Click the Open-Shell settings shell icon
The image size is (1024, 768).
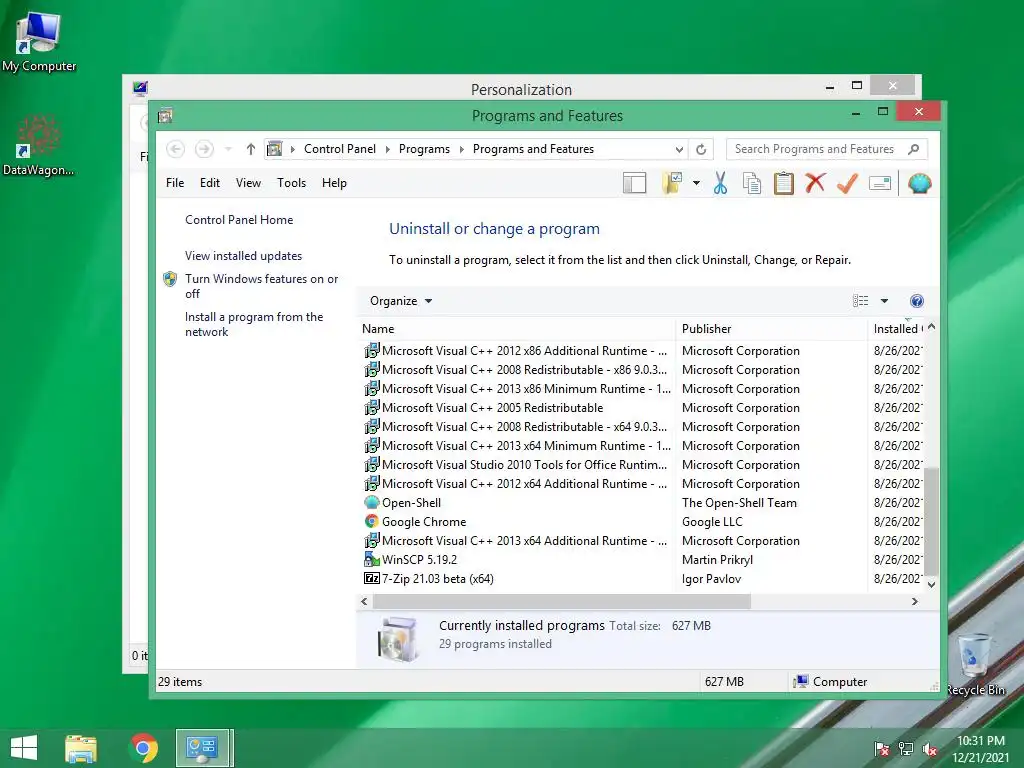point(919,184)
